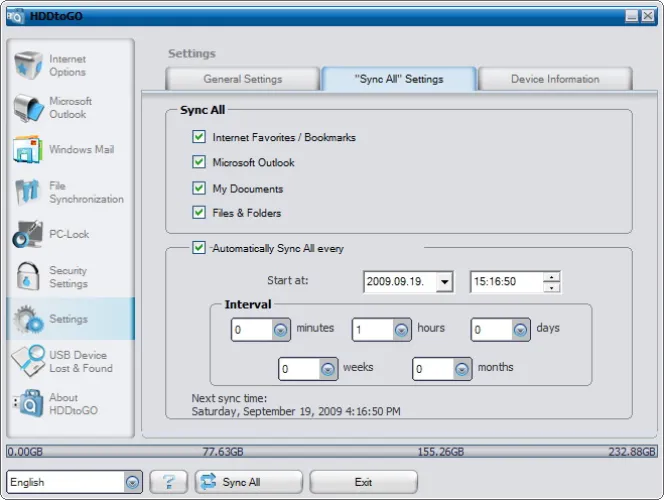Click the Start at date field 2009.09.19.
Image resolution: width=664 pixels, height=500 pixels.
(400, 282)
